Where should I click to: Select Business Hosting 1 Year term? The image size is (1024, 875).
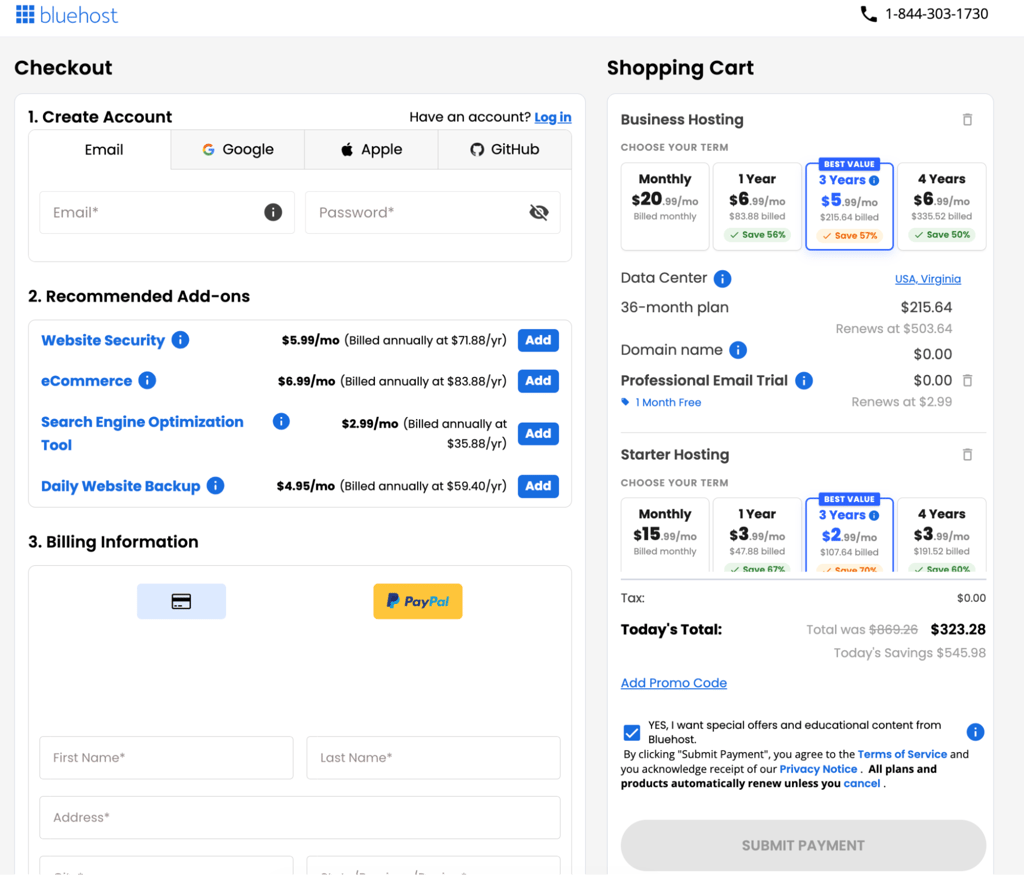point(757,206)
